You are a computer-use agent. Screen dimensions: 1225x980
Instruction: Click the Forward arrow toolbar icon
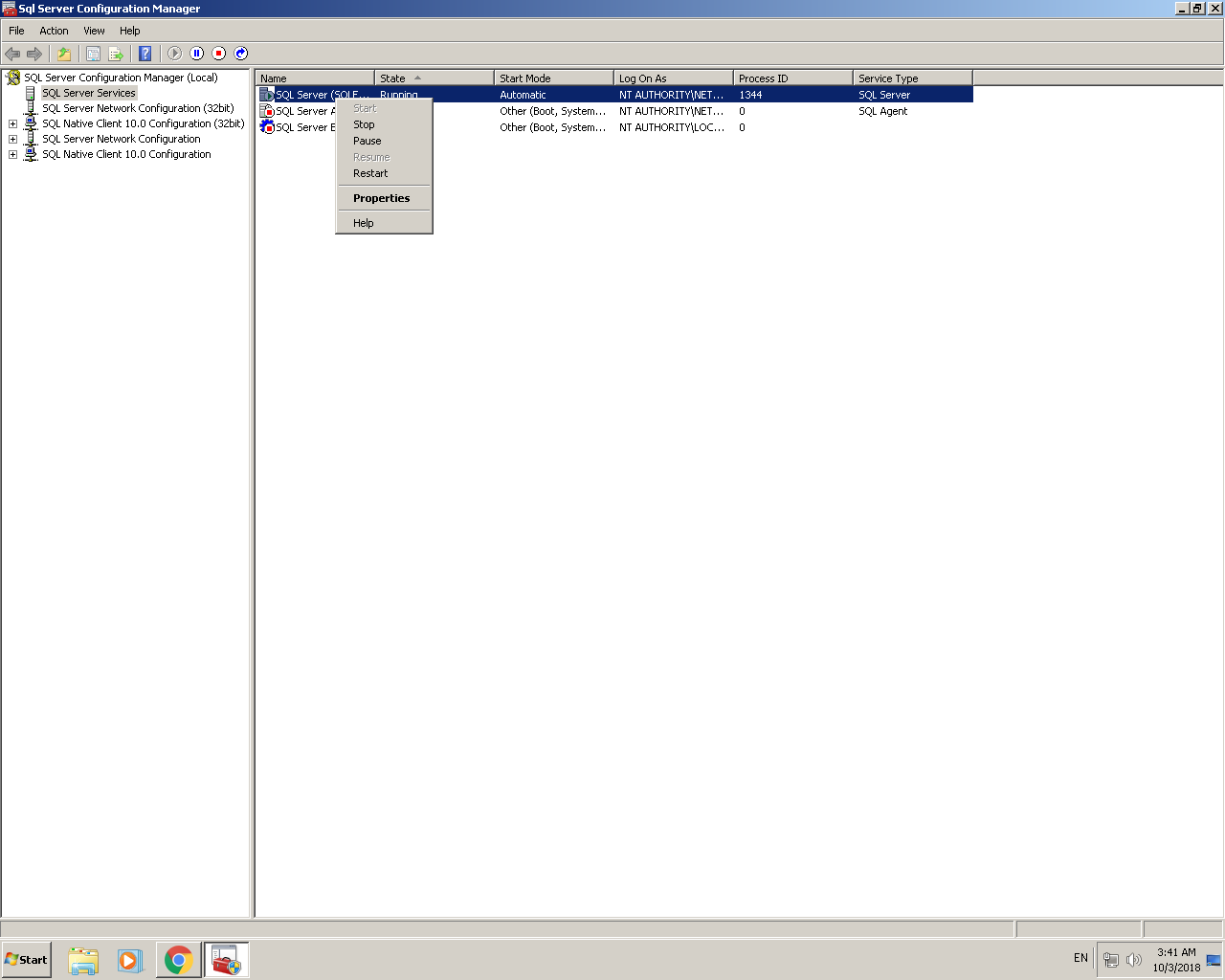tap(34, 54)
